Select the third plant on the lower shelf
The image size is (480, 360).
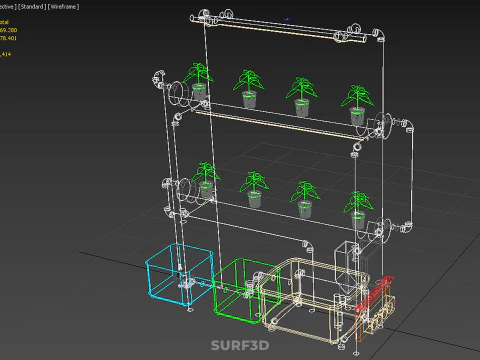coord(305,199)
